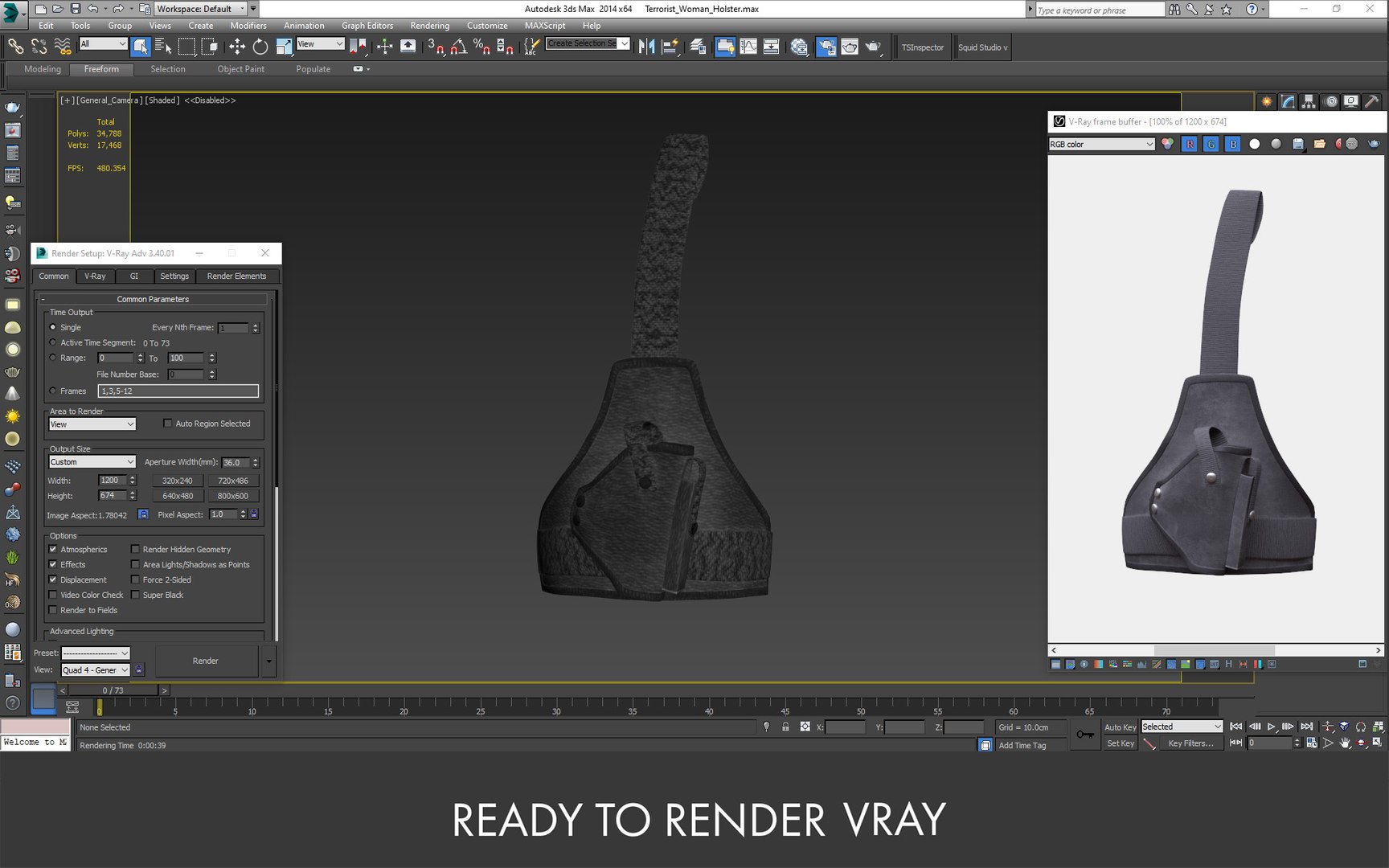This screenshot has width=1389, height=868.
Task: Open the Rendering menu
Action: pos(430,26)
